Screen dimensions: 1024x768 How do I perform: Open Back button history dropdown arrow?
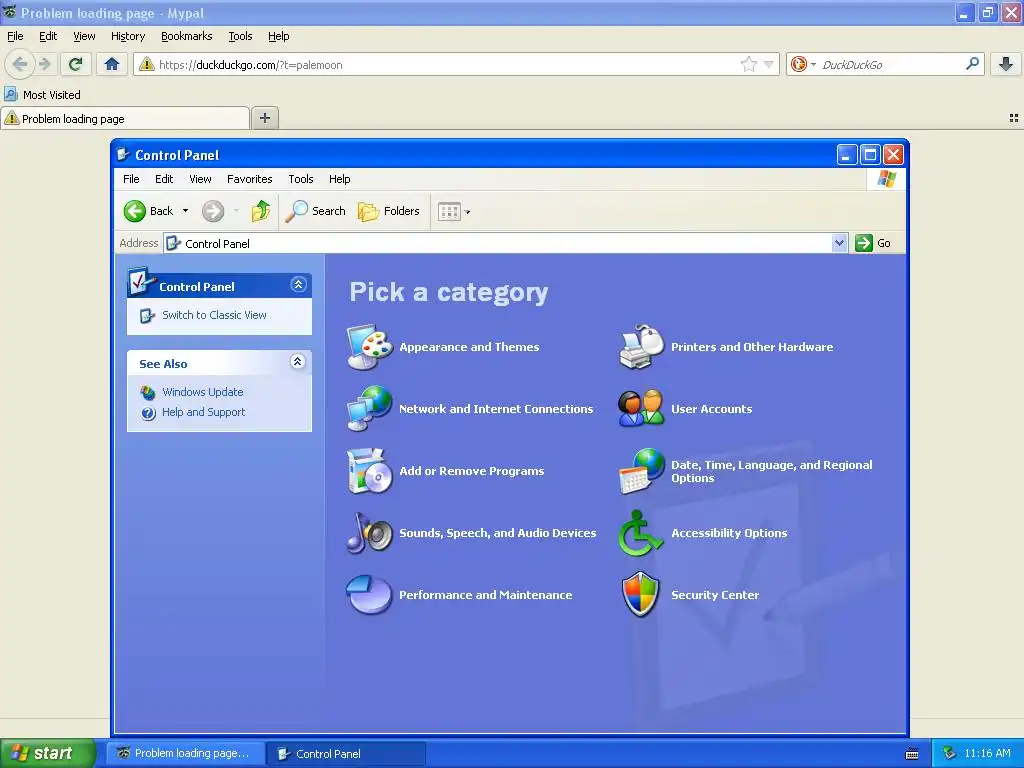185,211
